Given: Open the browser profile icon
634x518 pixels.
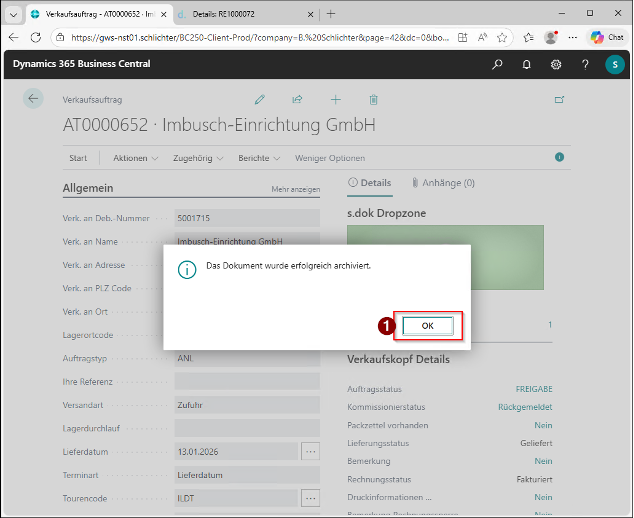Looking at the screenshot, I should click(551, 38).
